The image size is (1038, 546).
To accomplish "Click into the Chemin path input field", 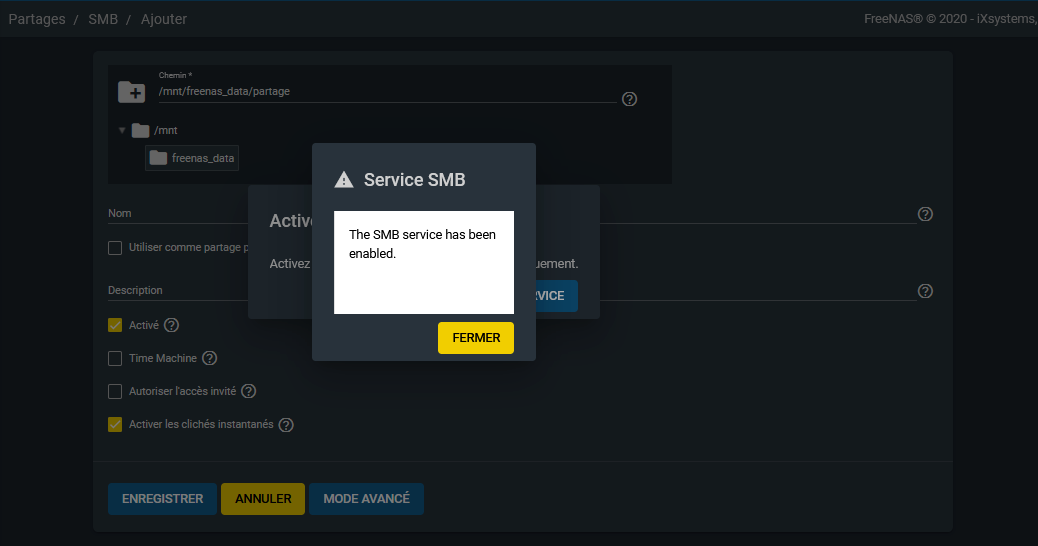I will (x=386, y=91).
